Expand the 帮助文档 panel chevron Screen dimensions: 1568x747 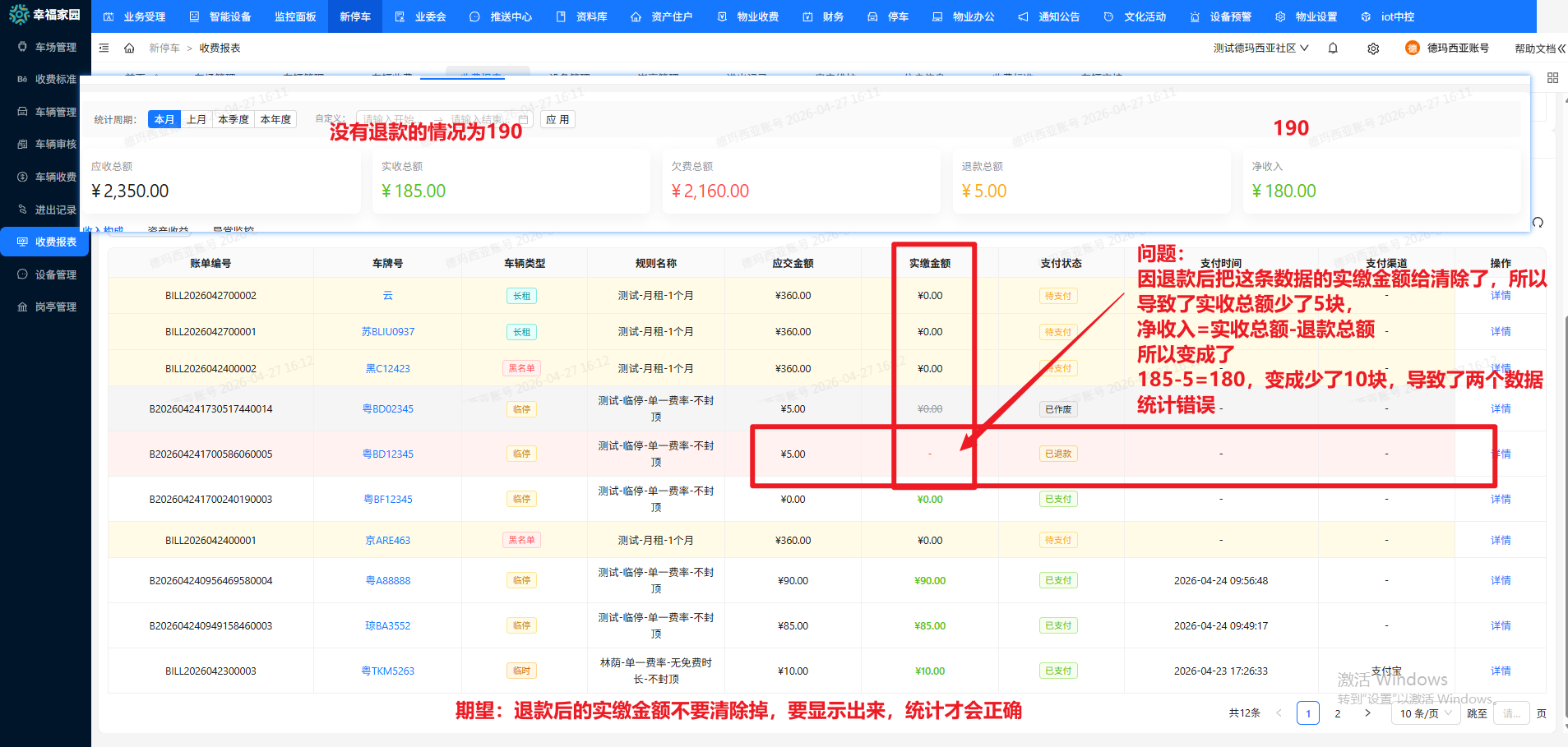tap(1561, 48)
